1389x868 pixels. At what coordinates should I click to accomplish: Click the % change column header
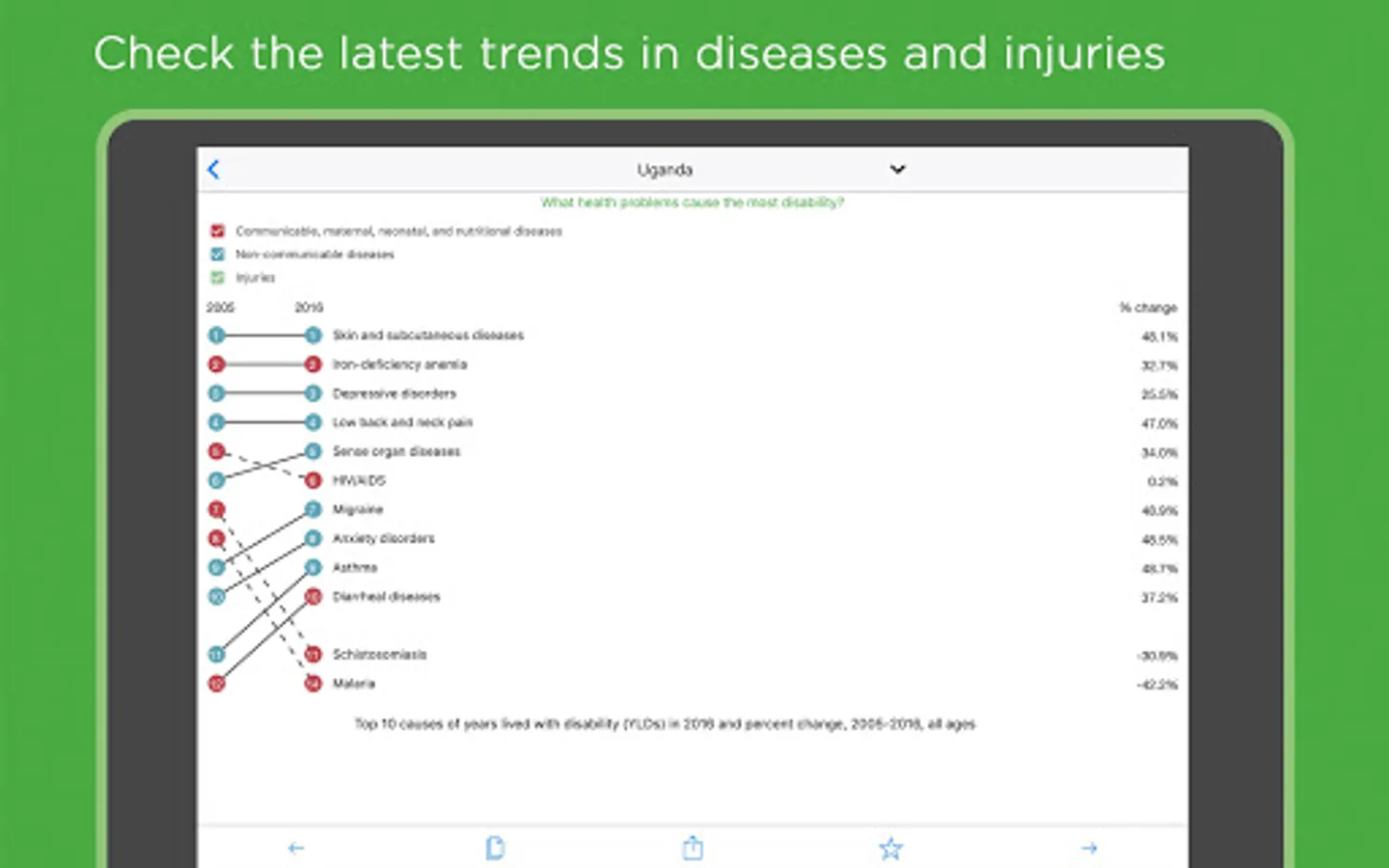click(1148, 307)
